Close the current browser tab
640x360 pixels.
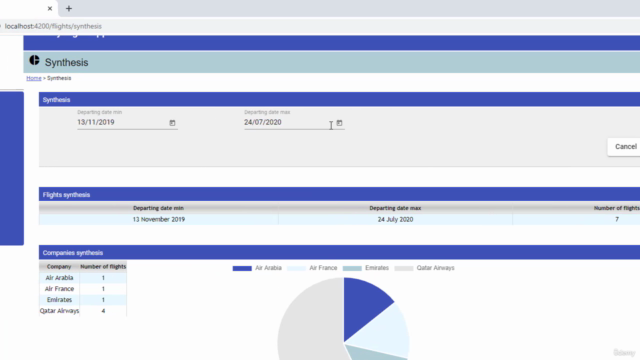(x=50, y=8)
